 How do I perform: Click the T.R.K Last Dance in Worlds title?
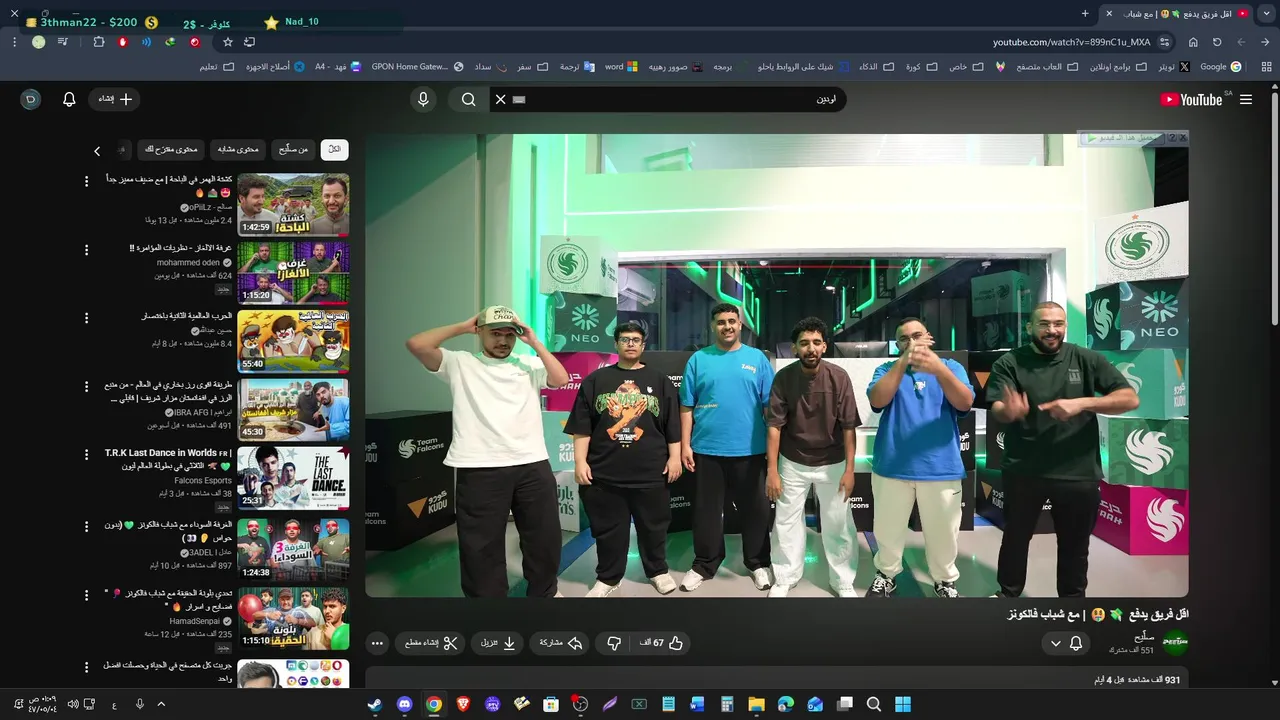(167, 459)
